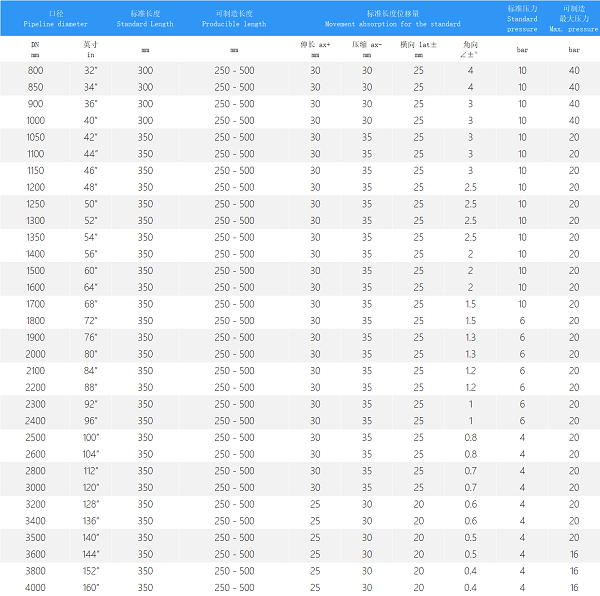
Task: Select DN cell 1900
Action: tap(35, 337)
